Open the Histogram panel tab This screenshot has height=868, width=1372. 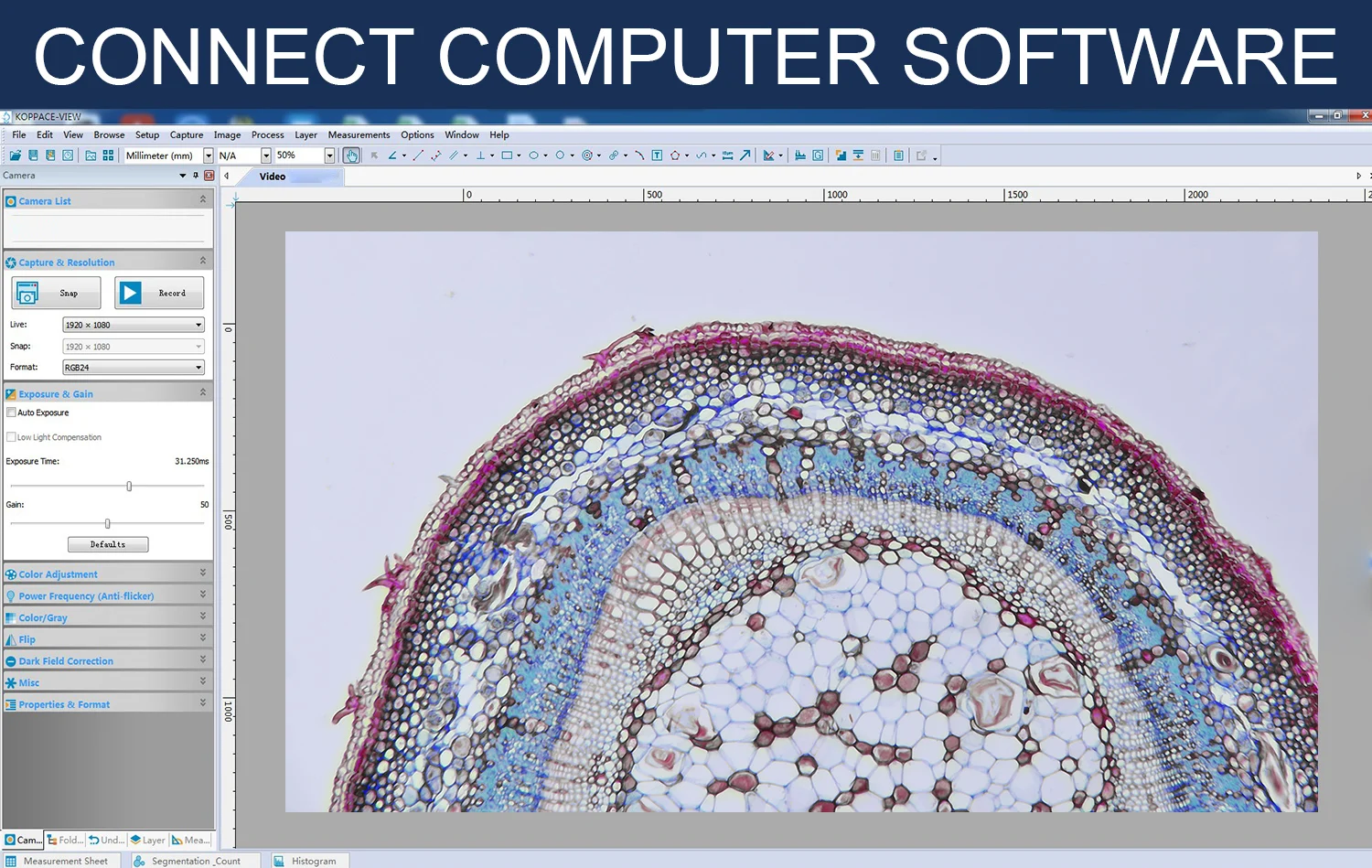[x=313, y=861]
